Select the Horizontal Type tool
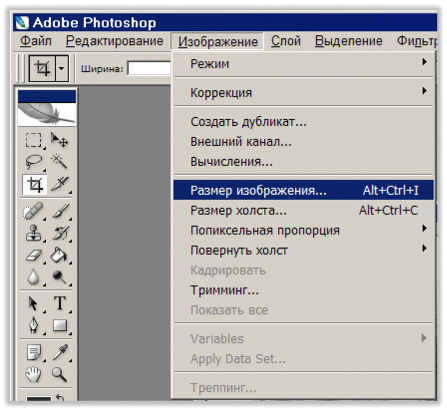Screen dimensions: 447x411 click(60, 304)
